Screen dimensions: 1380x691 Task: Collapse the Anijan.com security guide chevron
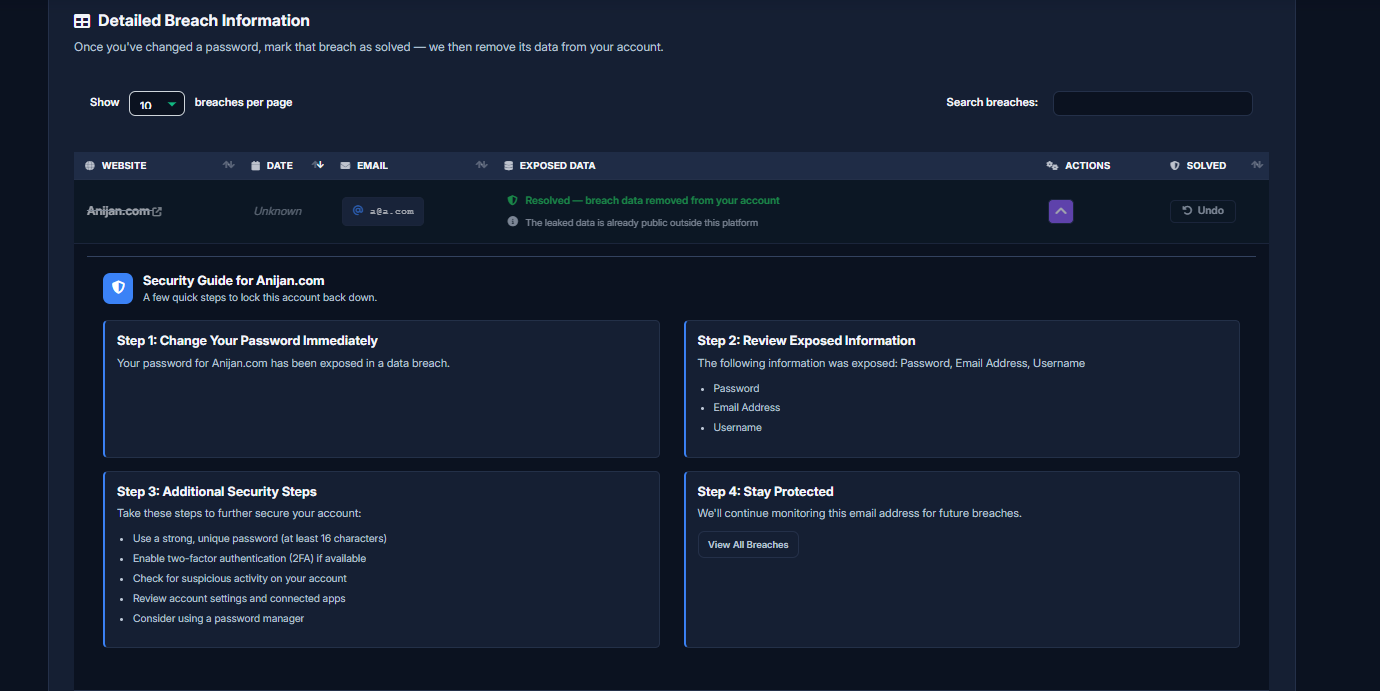(1061, 211)
